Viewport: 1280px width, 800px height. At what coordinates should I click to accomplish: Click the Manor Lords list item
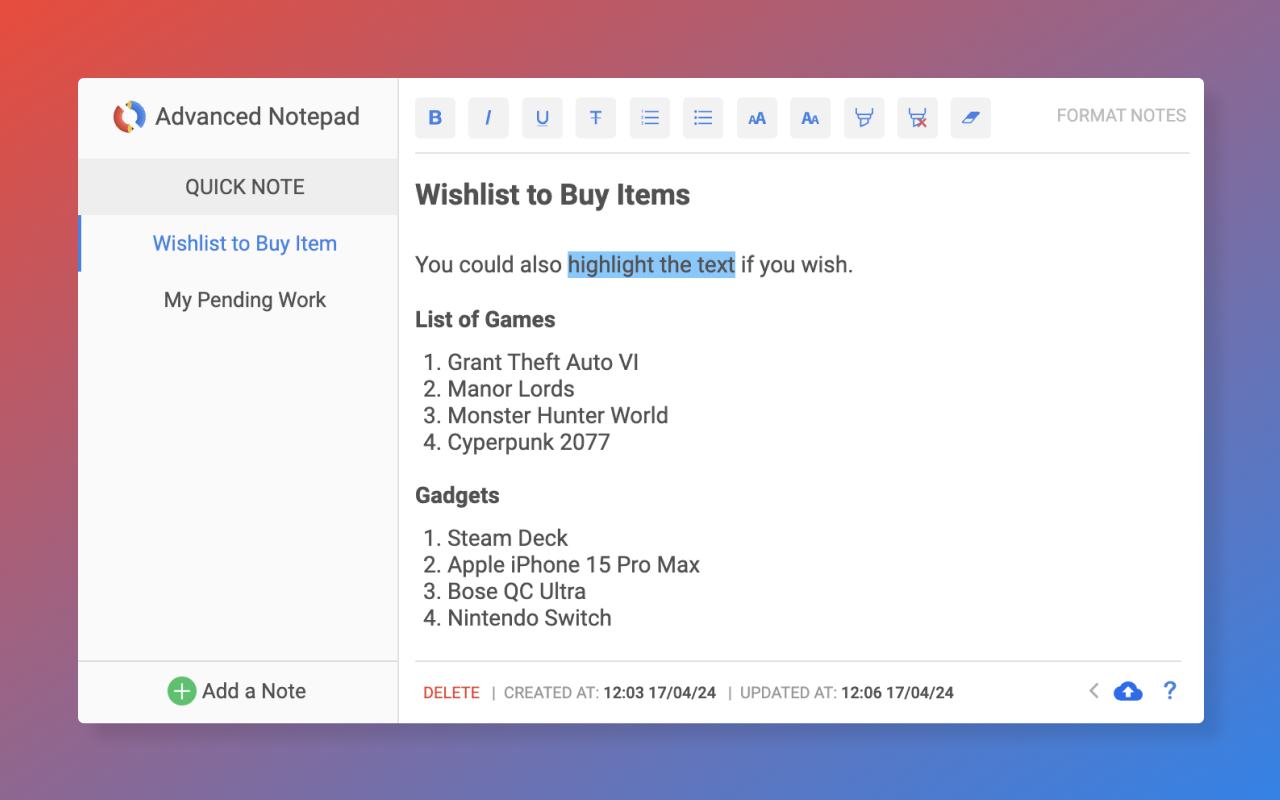511,389
